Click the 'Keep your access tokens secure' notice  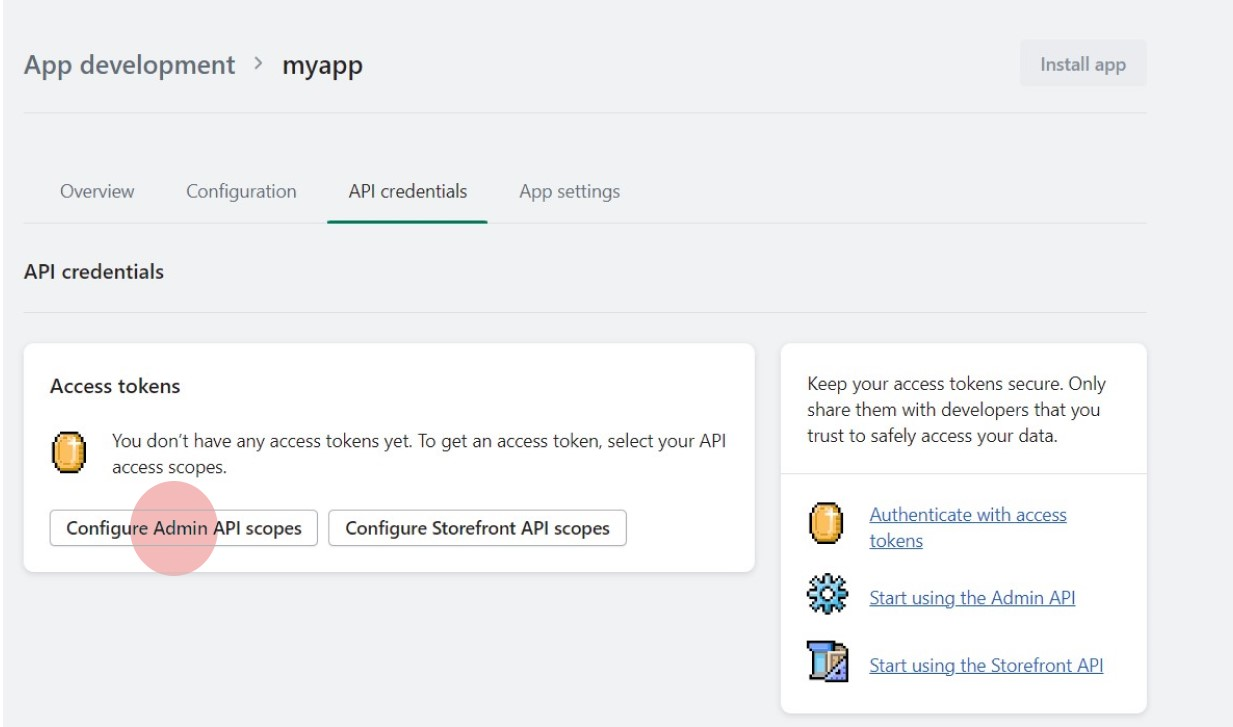(957, 410)
